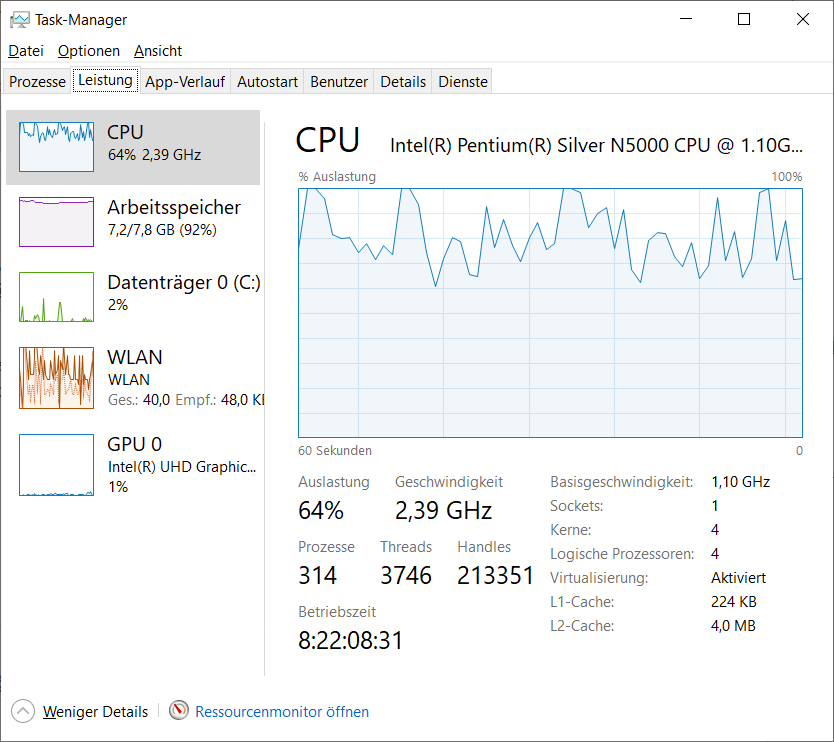
Task: Click the Handles count 213351
Action: pos(495,576)
